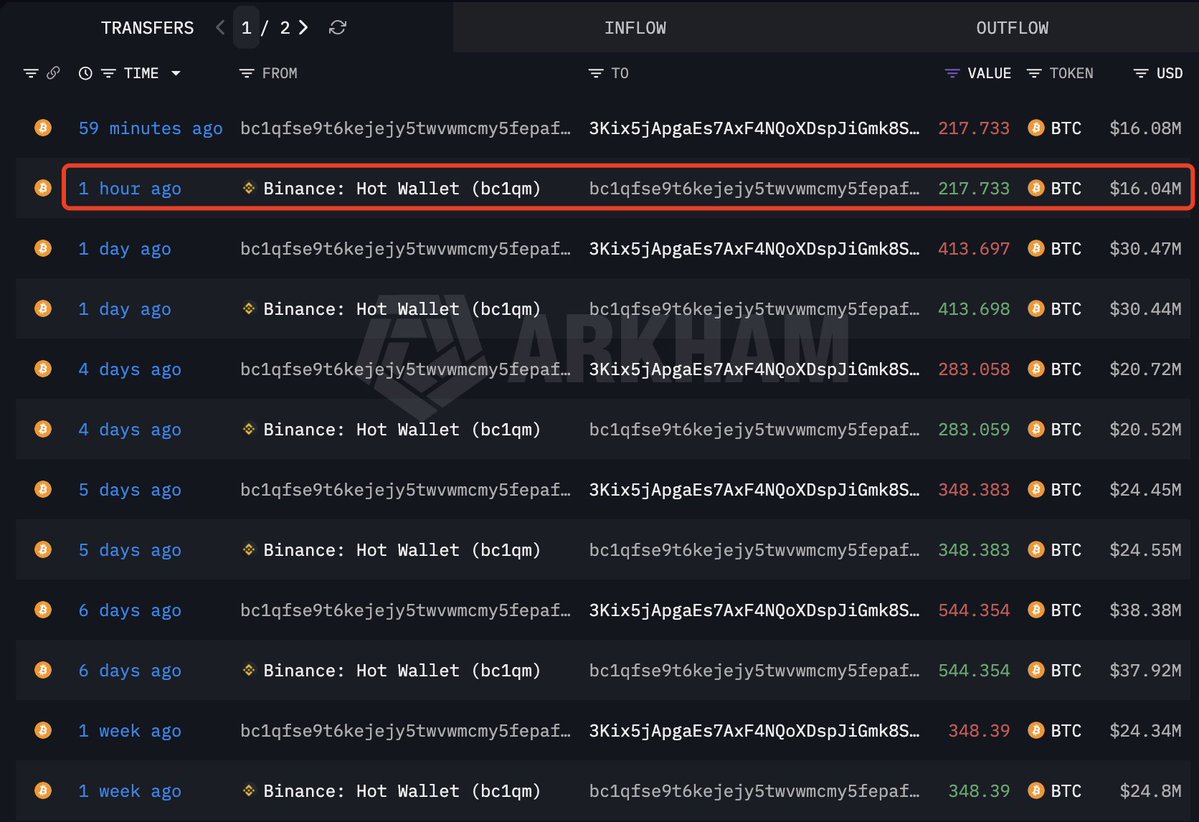The height and width of the screenshot is (822, 1199).
Task: Open the 3Kix5j address in the $16.08M row
Action: click(754, 128)
